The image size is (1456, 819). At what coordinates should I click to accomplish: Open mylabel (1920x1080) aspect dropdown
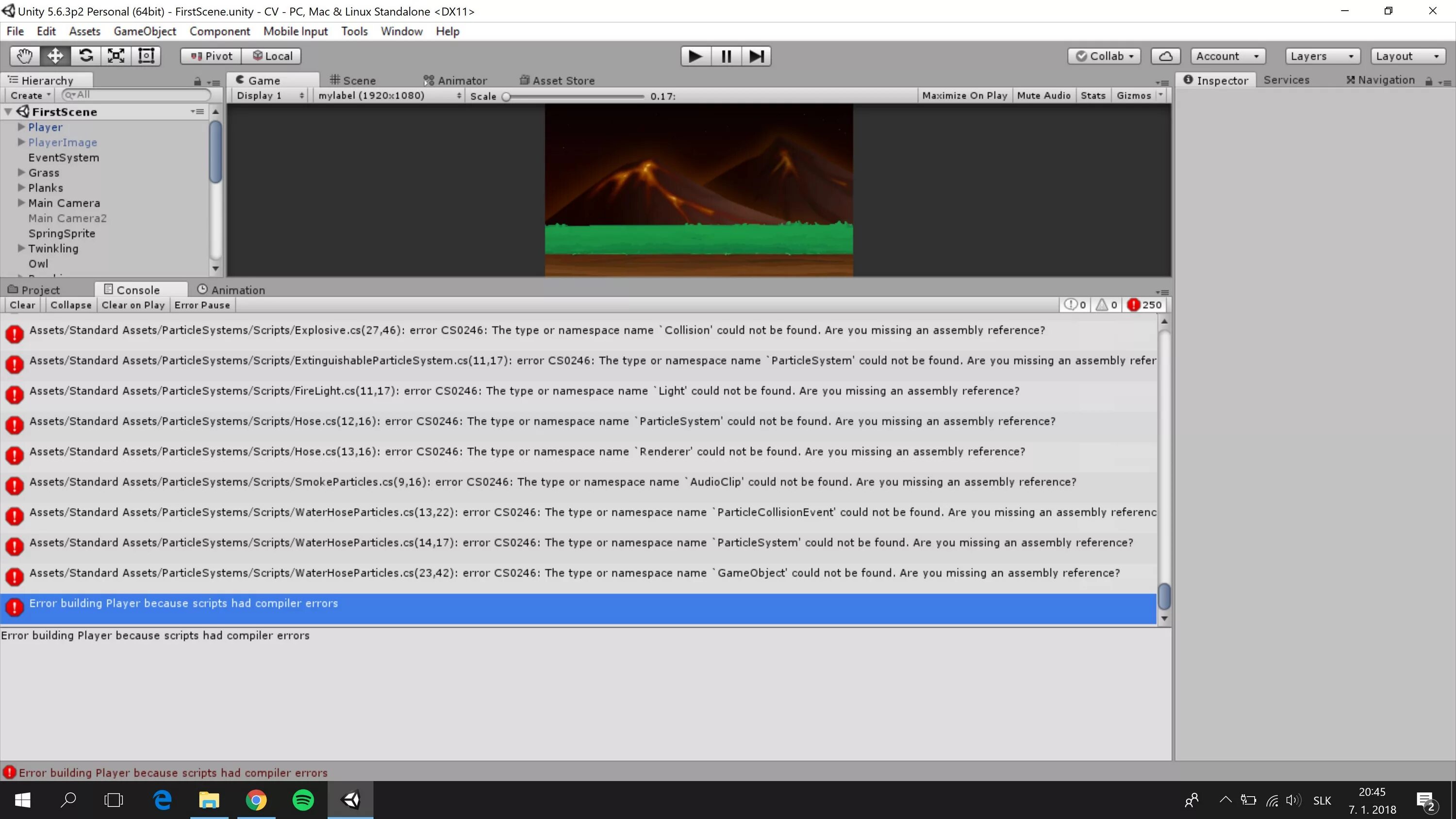tap(389, 96)
